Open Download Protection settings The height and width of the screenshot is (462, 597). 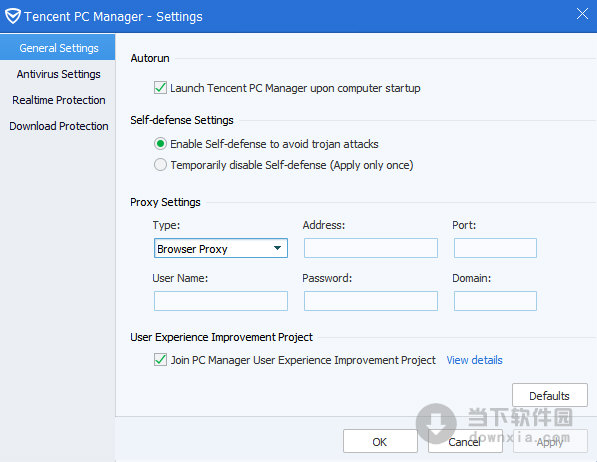(58, 126)
